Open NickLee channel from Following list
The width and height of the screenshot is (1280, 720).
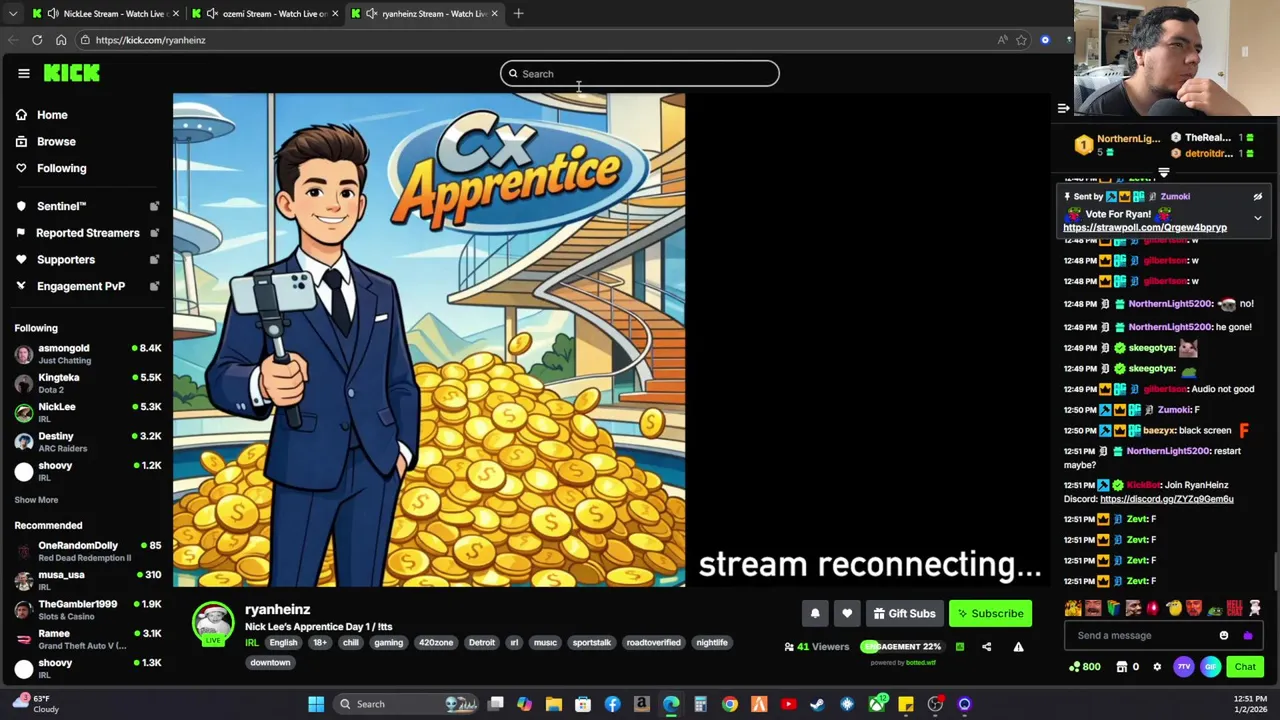tap(87, 412)
